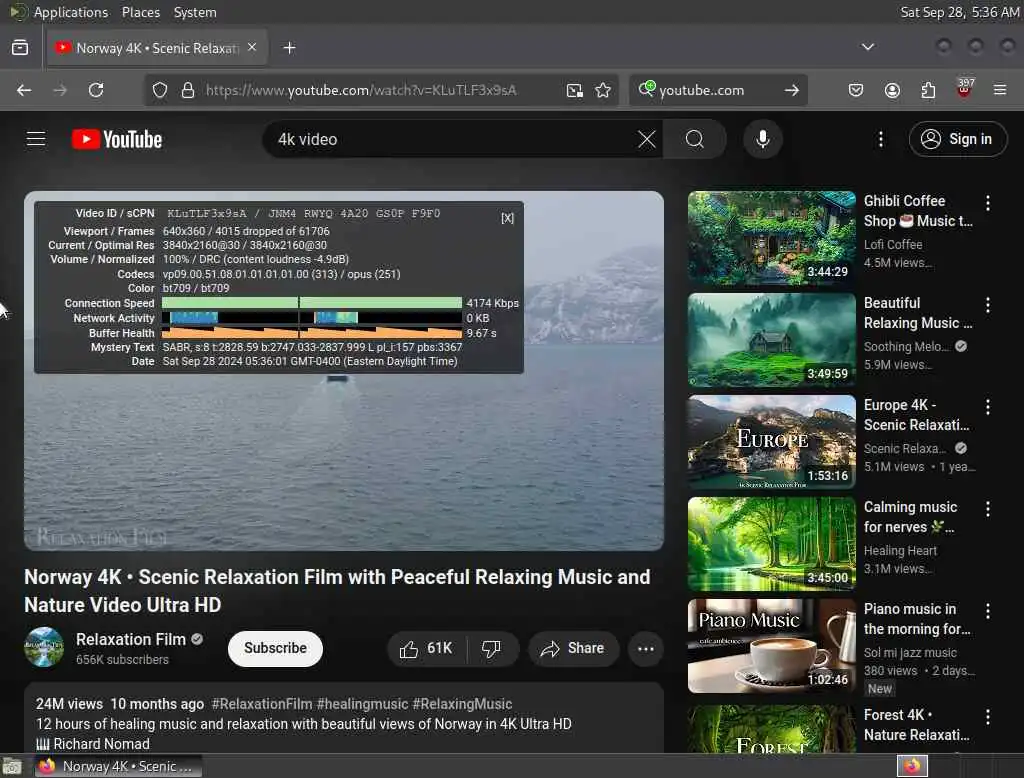The height and width of the screenshot is (778, 1024).
Task: Play Calming music for nerves thumbnail
Action: (771, 543)
